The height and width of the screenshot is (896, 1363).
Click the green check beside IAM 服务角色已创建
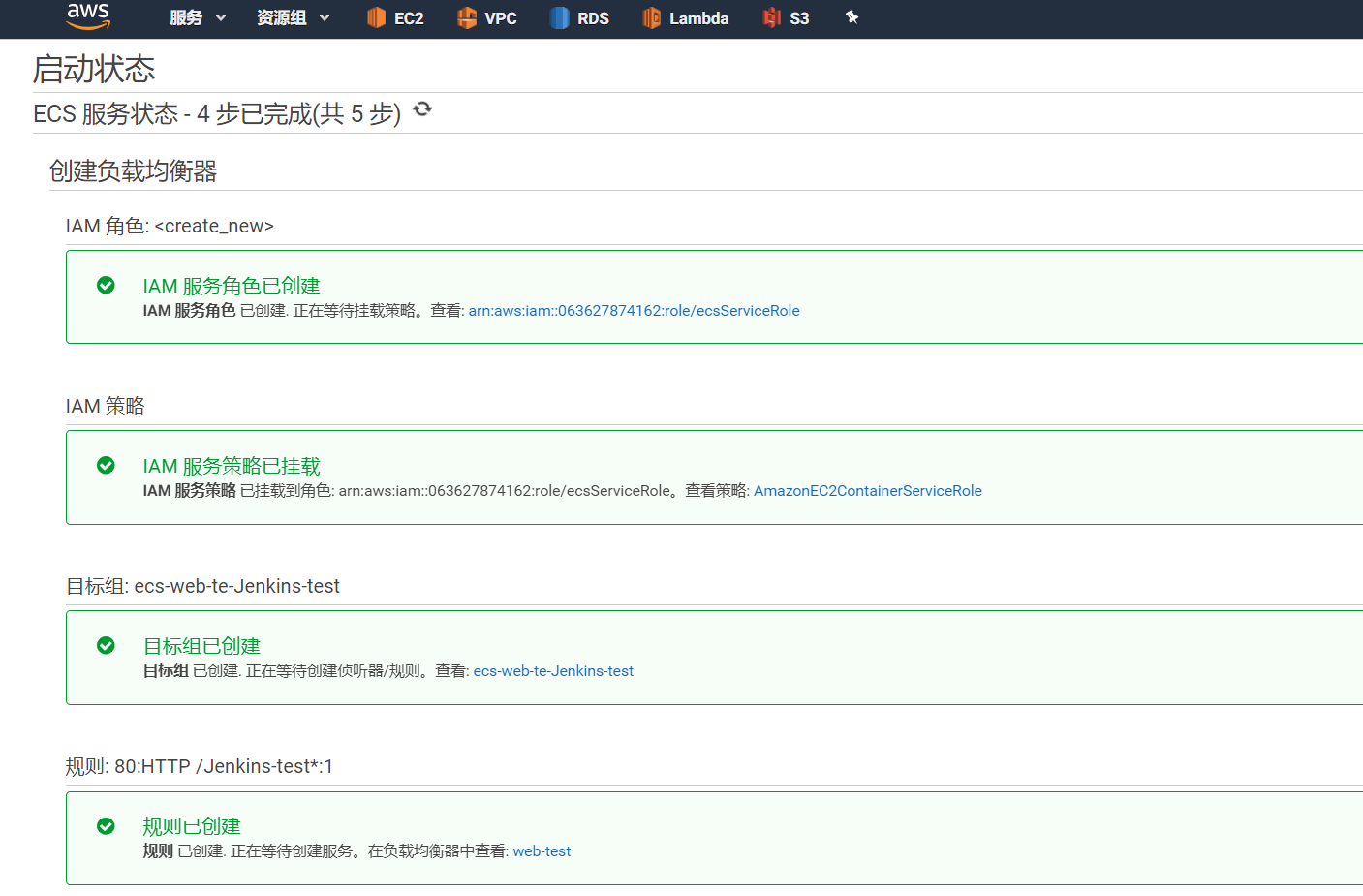click(106, 286)
